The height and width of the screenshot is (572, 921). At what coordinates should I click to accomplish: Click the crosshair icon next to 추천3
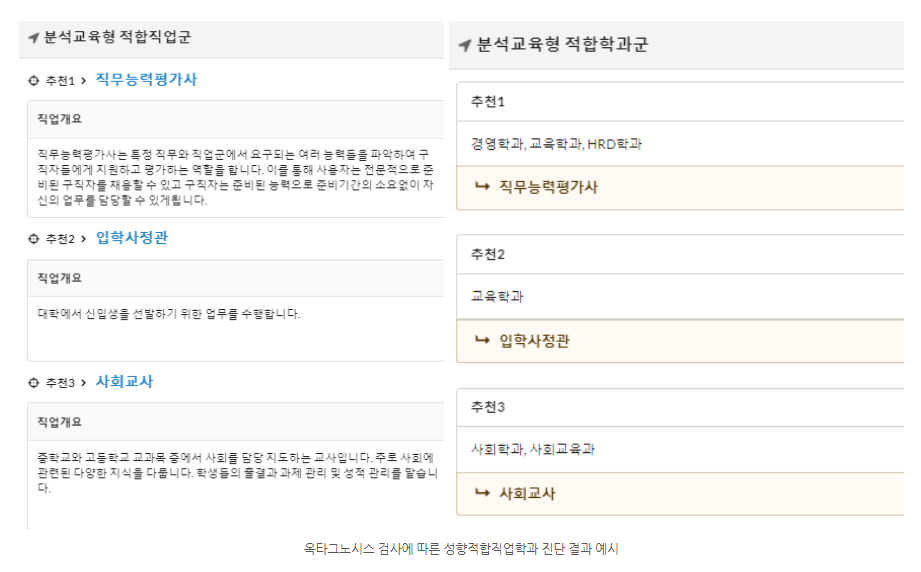coord(33,383)
